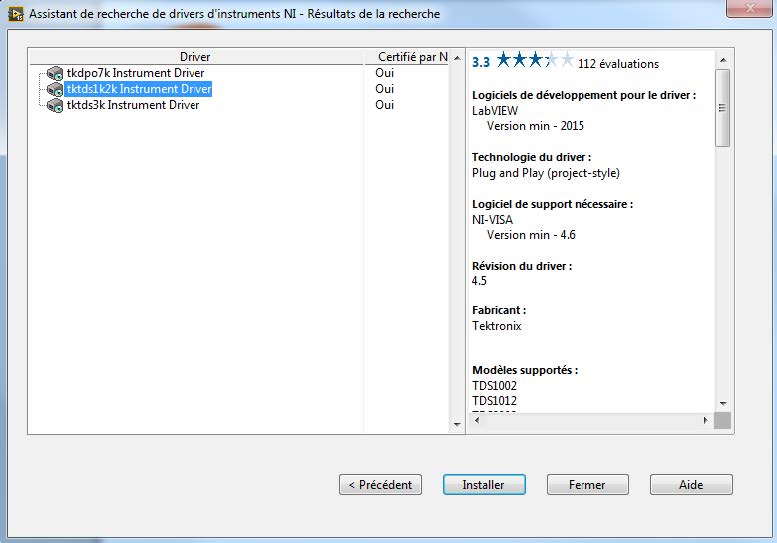The width and height of the screenshot is (777, 543).
Task: Click the tkdpo7k driver icon
Action: (x=55, y=74)
